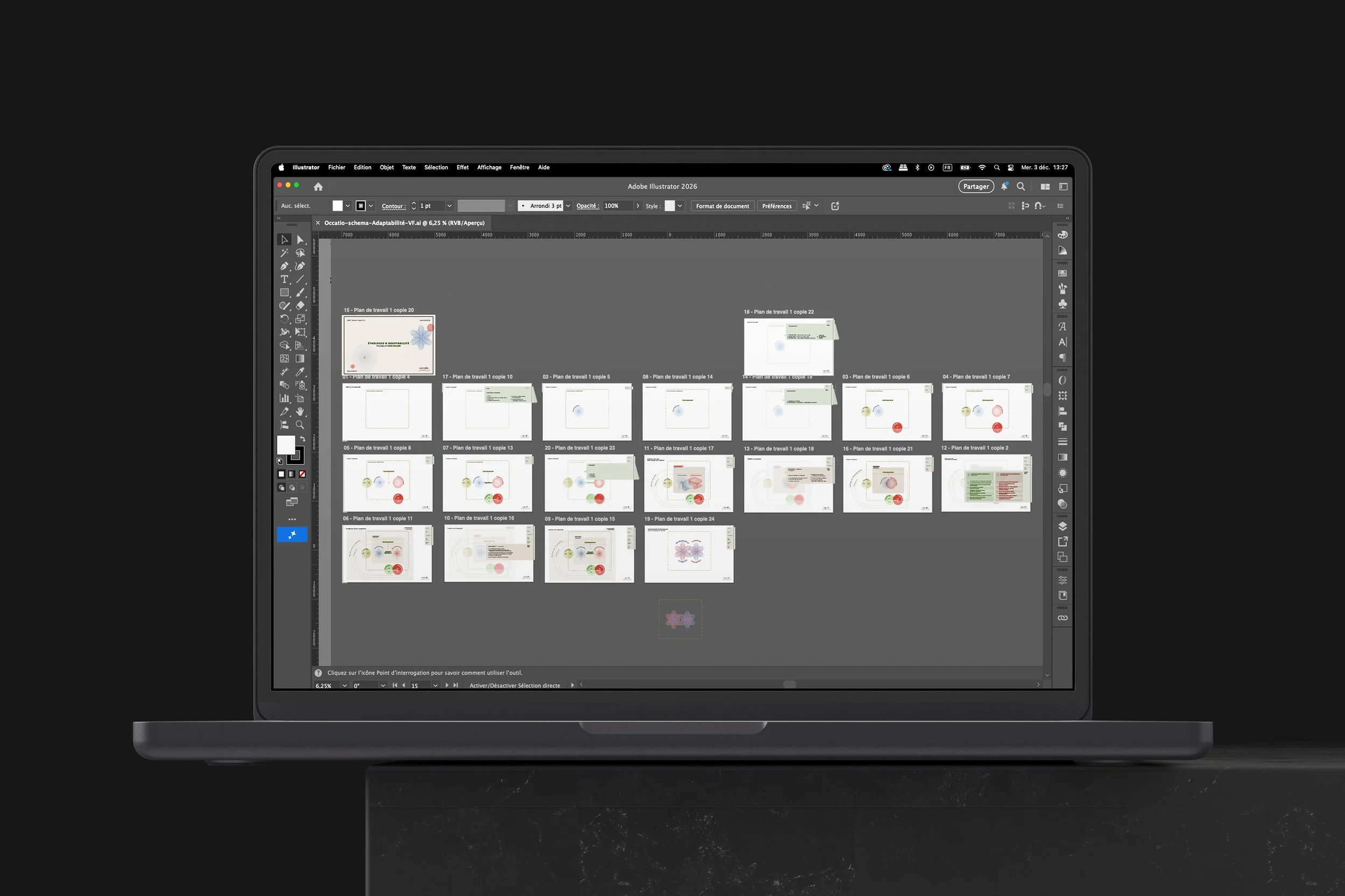Click the white fill color swatch

coord(286,444)
